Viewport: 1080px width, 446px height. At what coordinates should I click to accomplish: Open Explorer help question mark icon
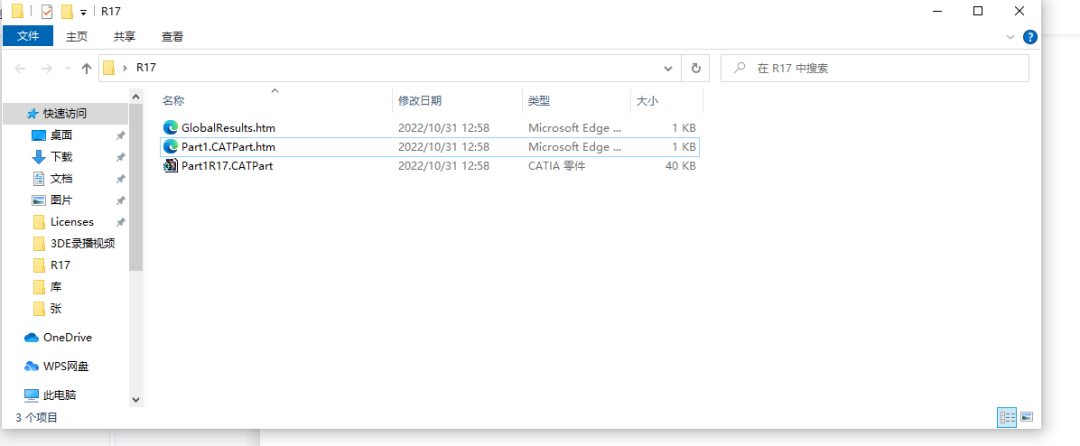click(1030, 36)
